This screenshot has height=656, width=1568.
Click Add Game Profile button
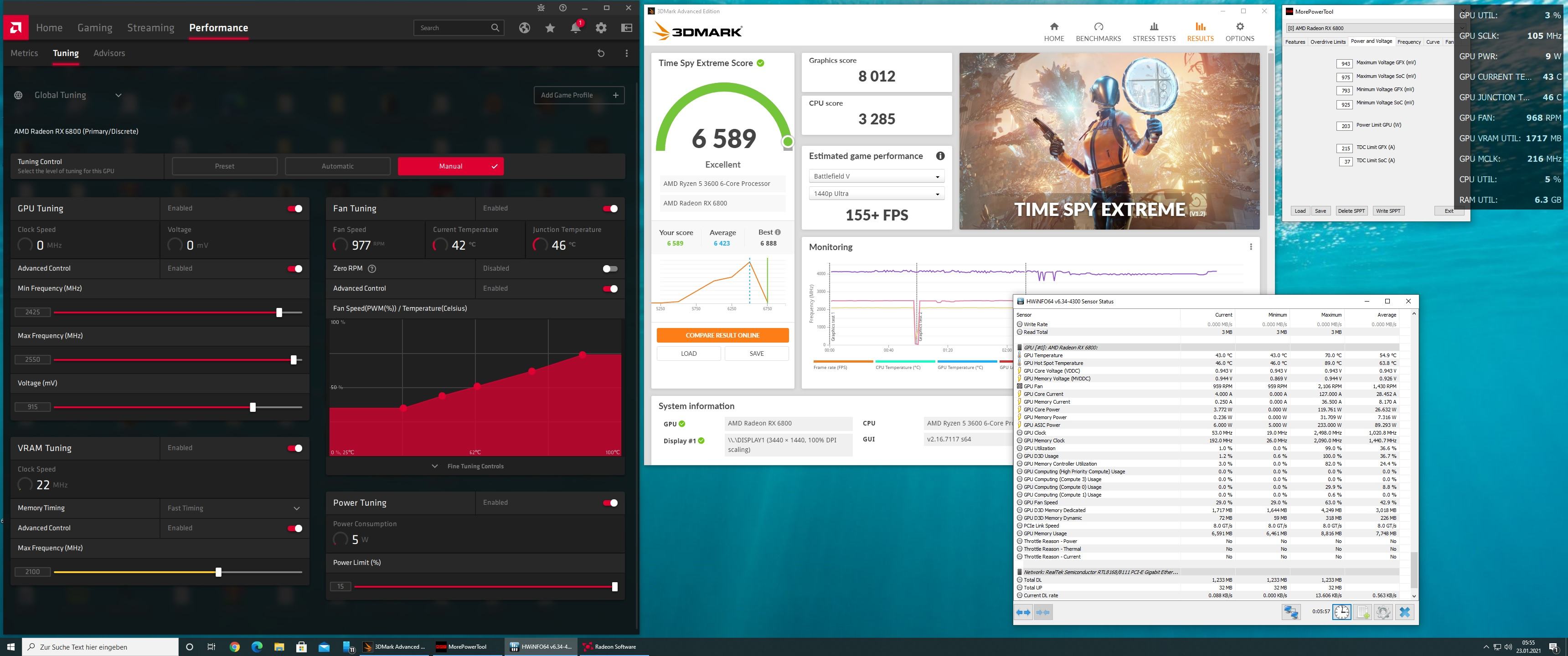(x=579, y=95)
